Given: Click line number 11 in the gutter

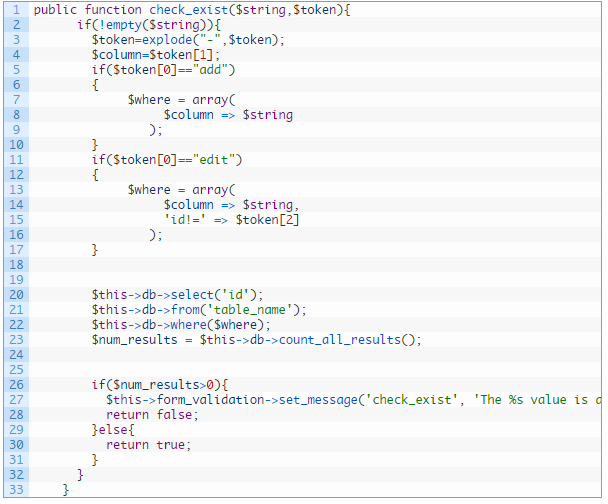Looking at the screenshot, I should [x=16, y=160].
